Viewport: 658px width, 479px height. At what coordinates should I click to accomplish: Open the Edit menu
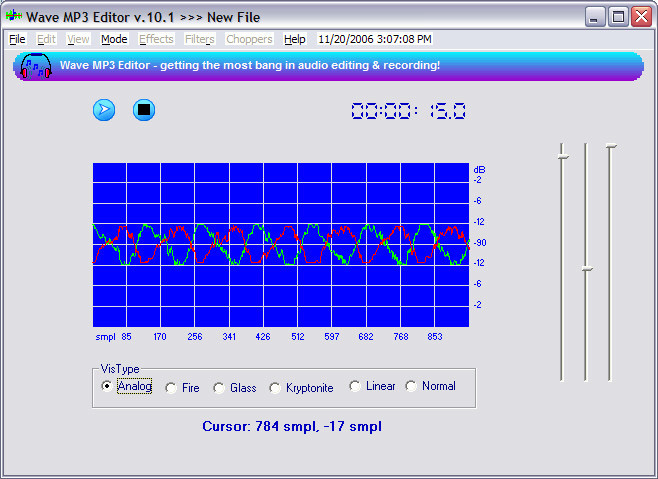46,39
